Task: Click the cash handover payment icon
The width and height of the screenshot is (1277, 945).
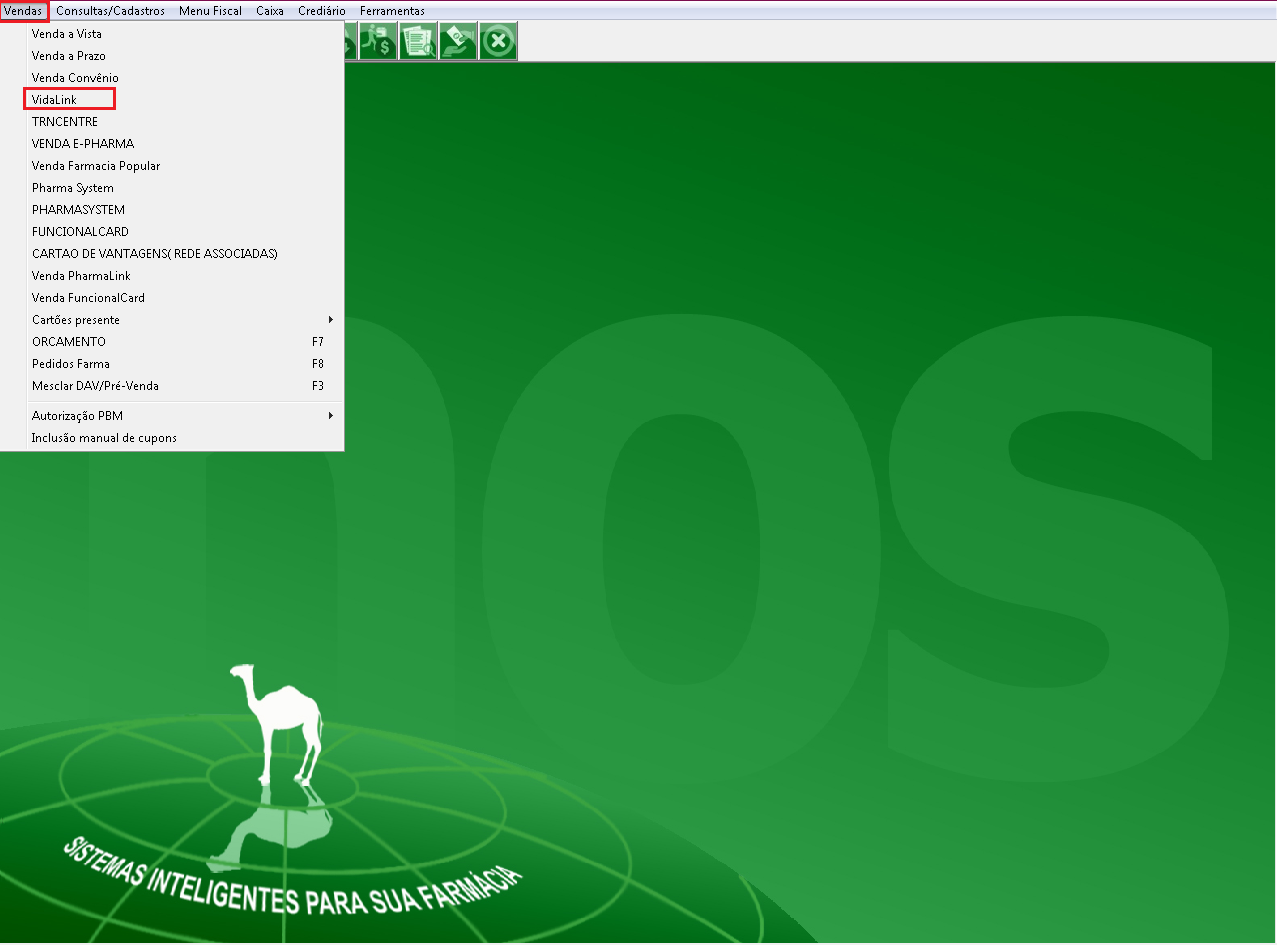Action: tap(458, 42)
